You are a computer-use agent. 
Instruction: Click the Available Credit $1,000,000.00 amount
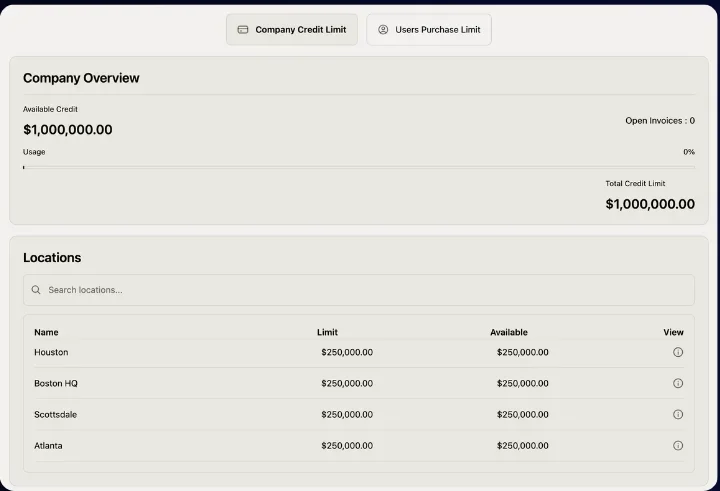click(68, 130)
